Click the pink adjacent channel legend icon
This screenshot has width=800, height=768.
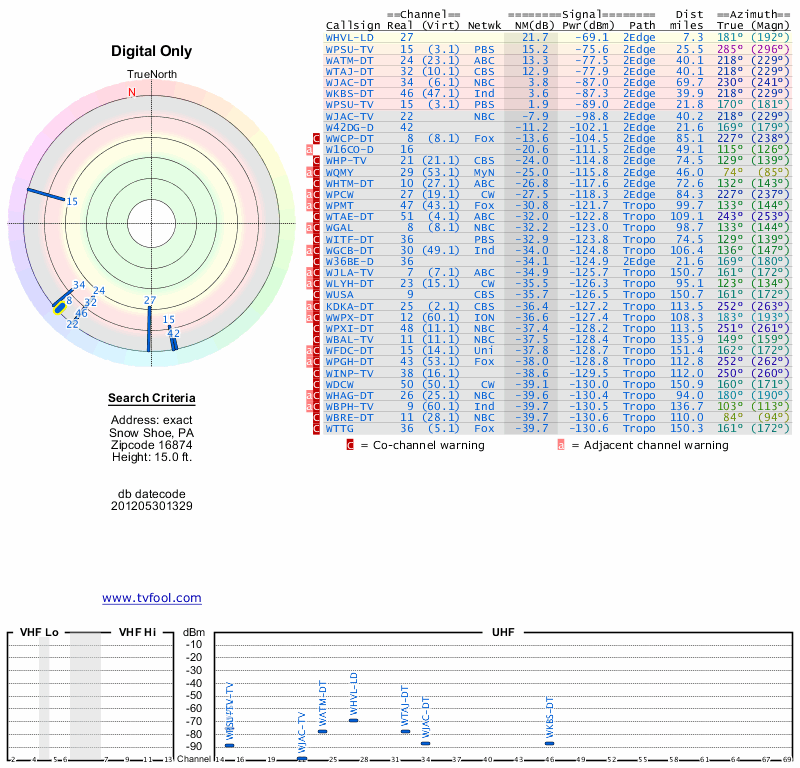[x=561, y=445]
